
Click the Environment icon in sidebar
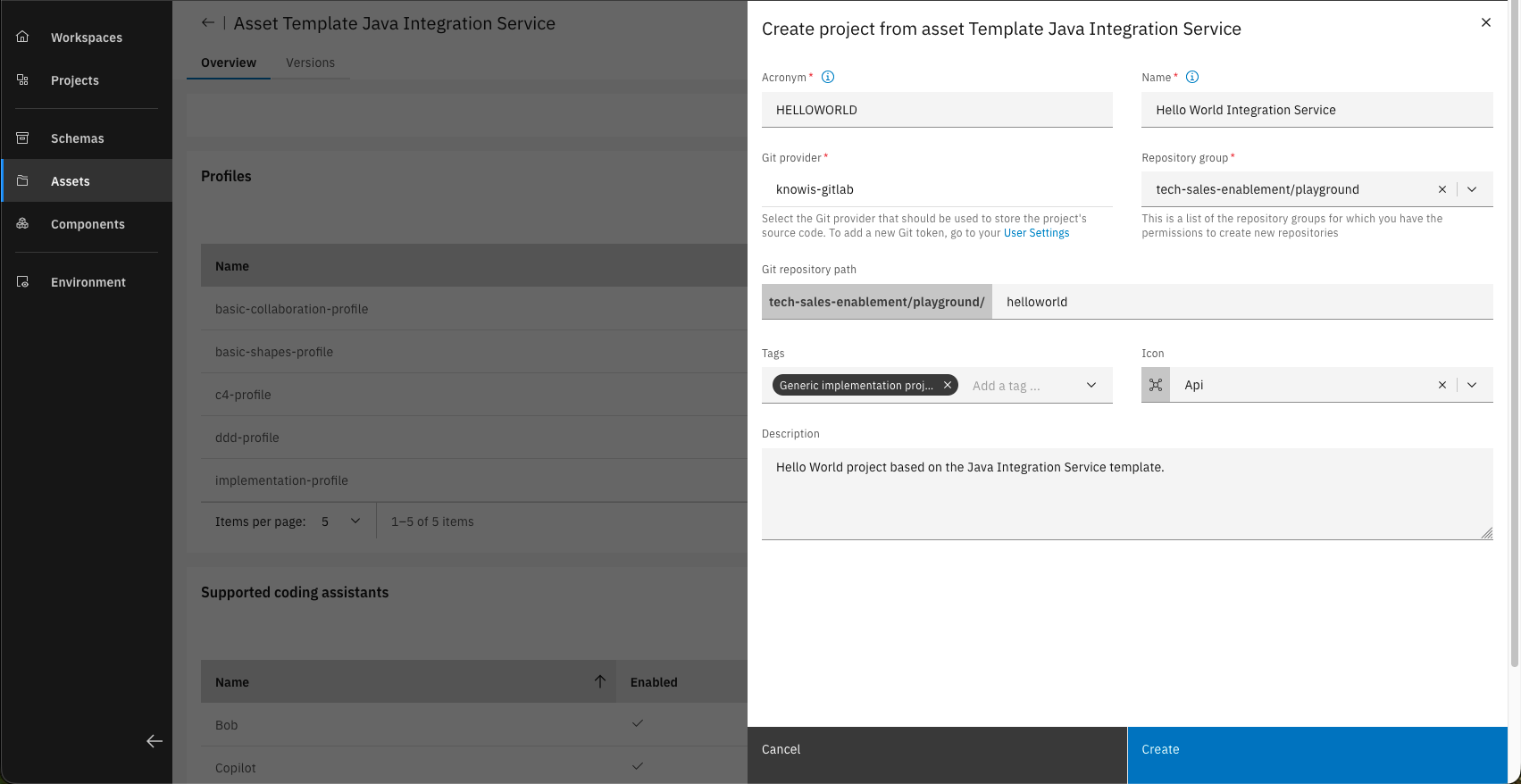[23, 281]
